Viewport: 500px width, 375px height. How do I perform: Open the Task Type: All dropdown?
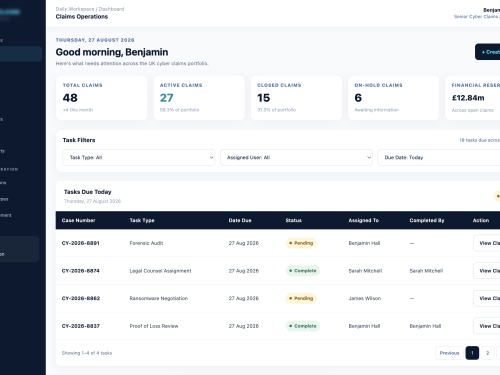(139, 157)
